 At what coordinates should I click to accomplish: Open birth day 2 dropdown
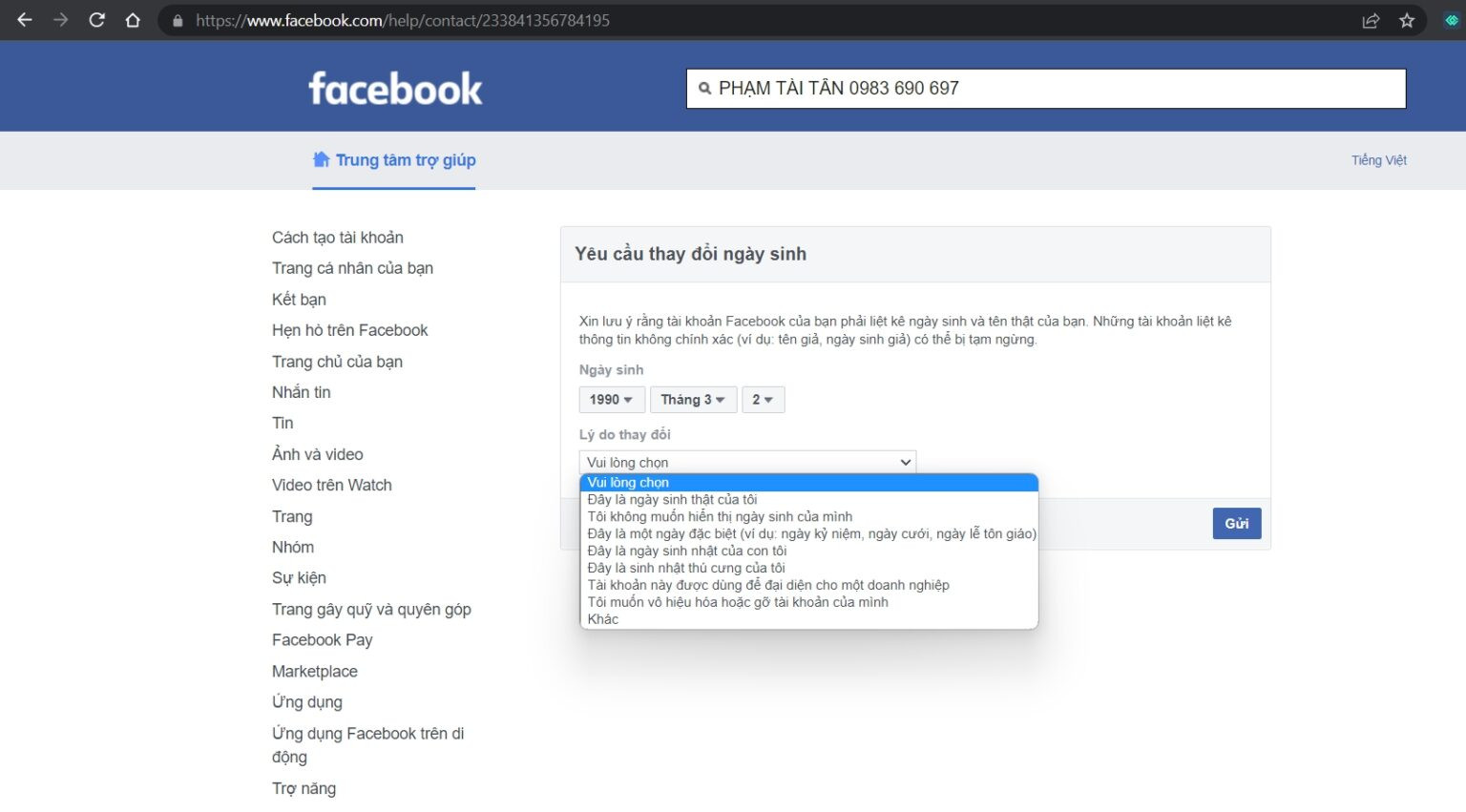[x=763, y=400]
